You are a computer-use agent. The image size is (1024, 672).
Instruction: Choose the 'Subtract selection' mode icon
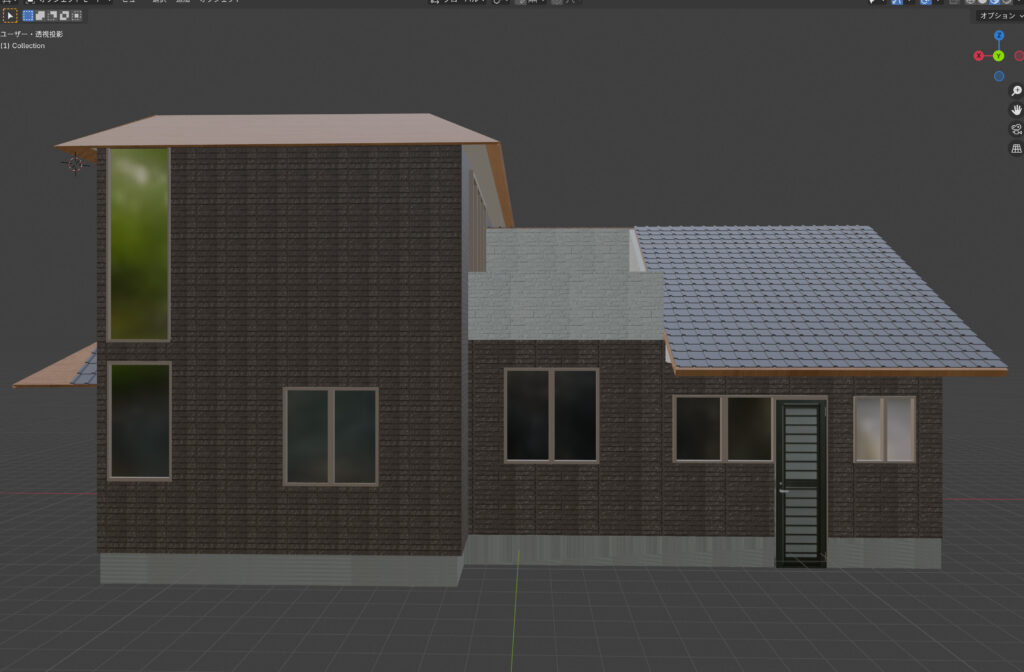pyautogui.click(x=52, y=16)
